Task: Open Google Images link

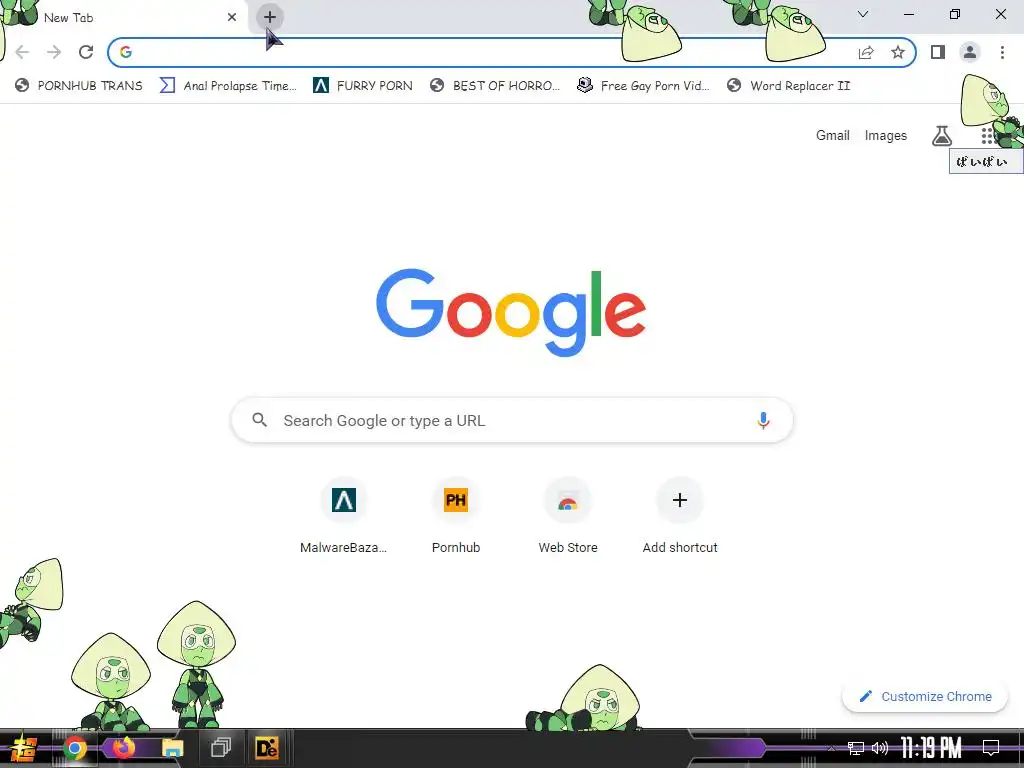Action: click(886, 135)
